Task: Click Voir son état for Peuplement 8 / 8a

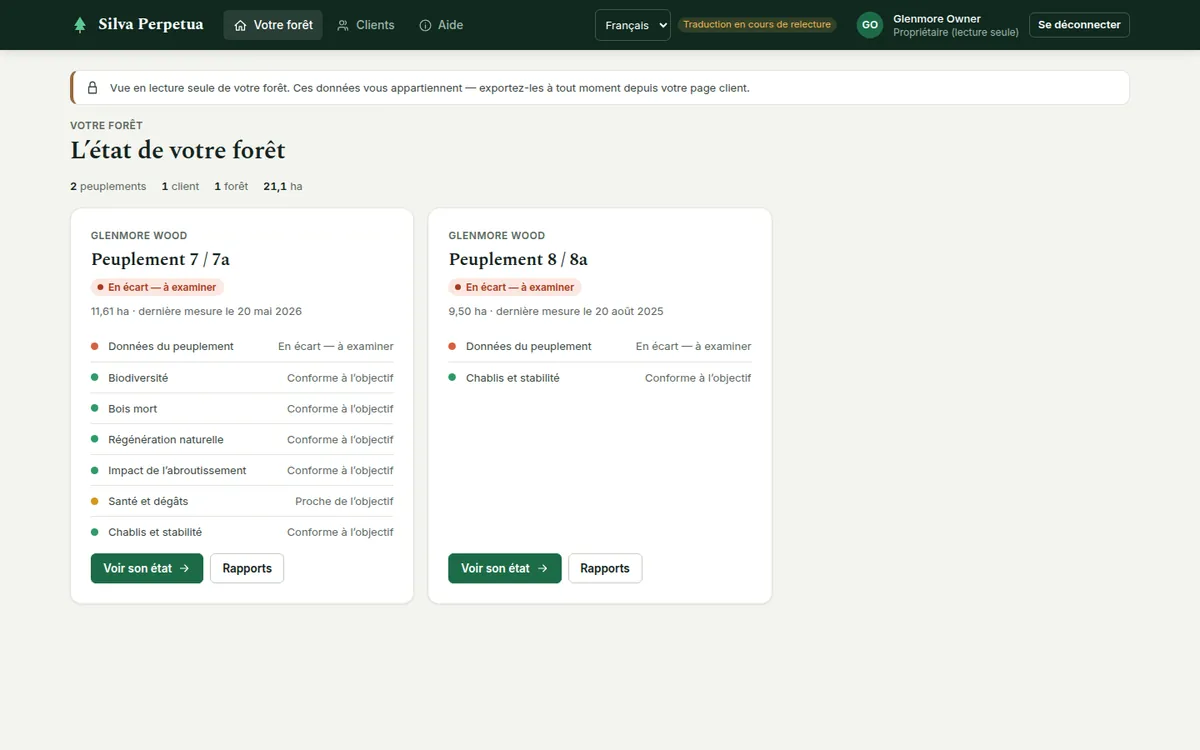Action: 505,568
